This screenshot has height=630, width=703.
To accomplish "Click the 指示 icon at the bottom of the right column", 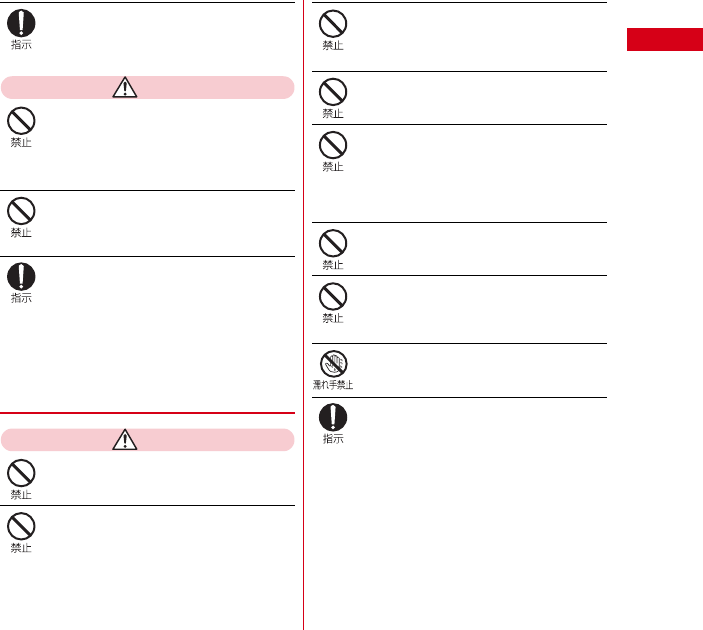I will 332,416.
